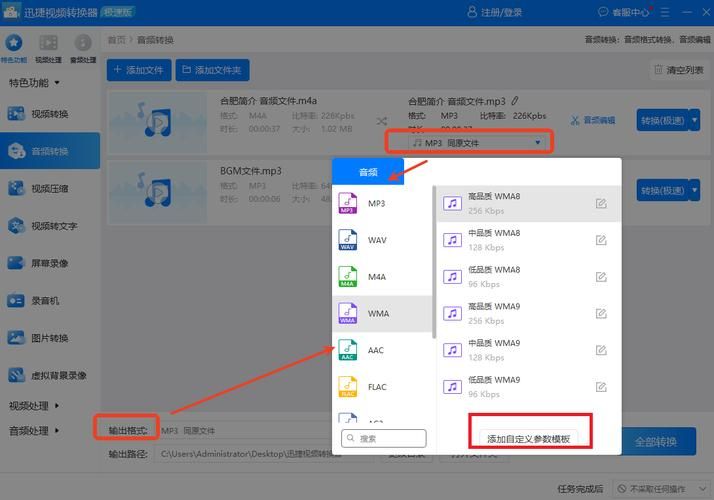The height and width of the screenshot is (500, 714).
Task: Open 录音机 in the sidebar
Action: [49, 301]
